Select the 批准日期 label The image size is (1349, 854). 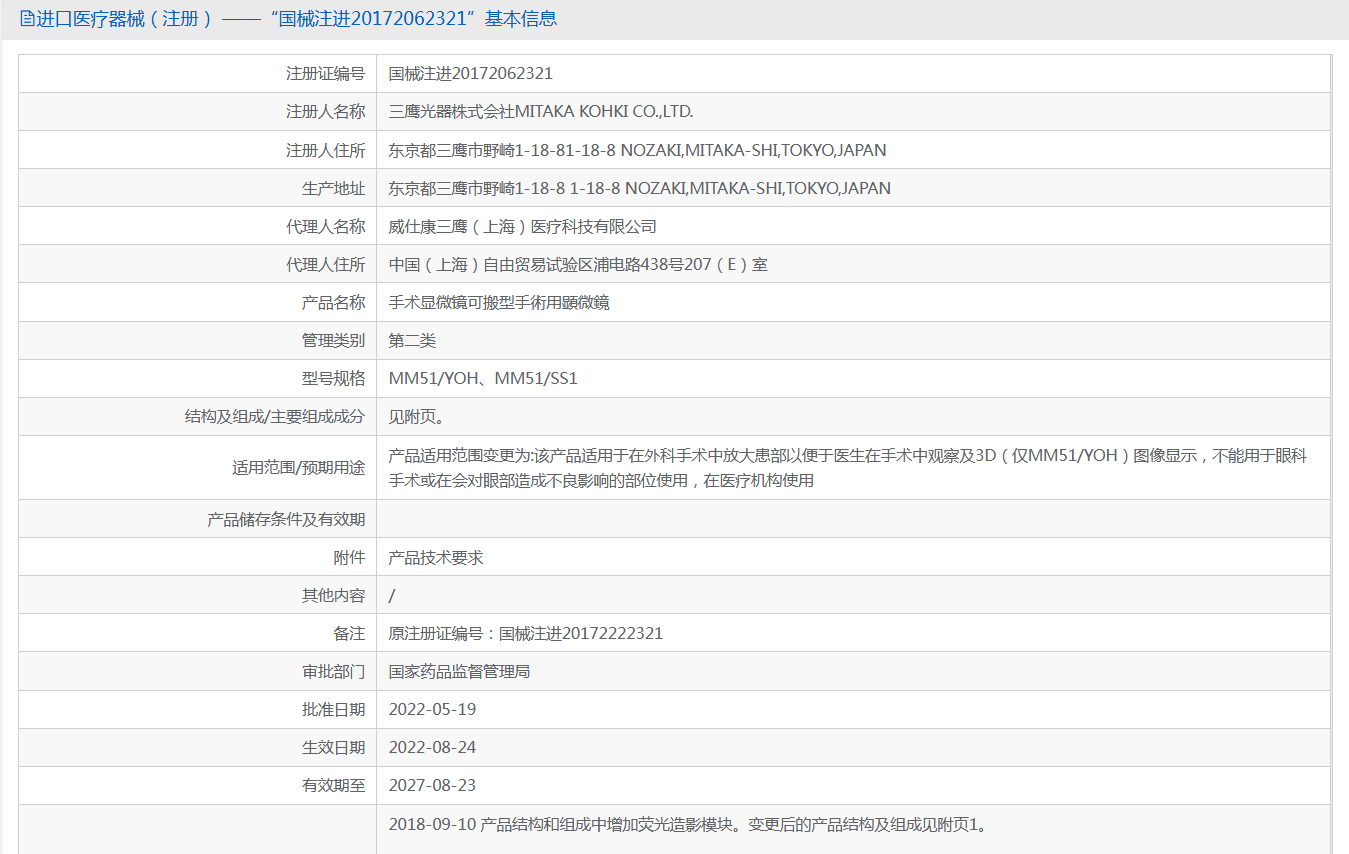point(334,709)
